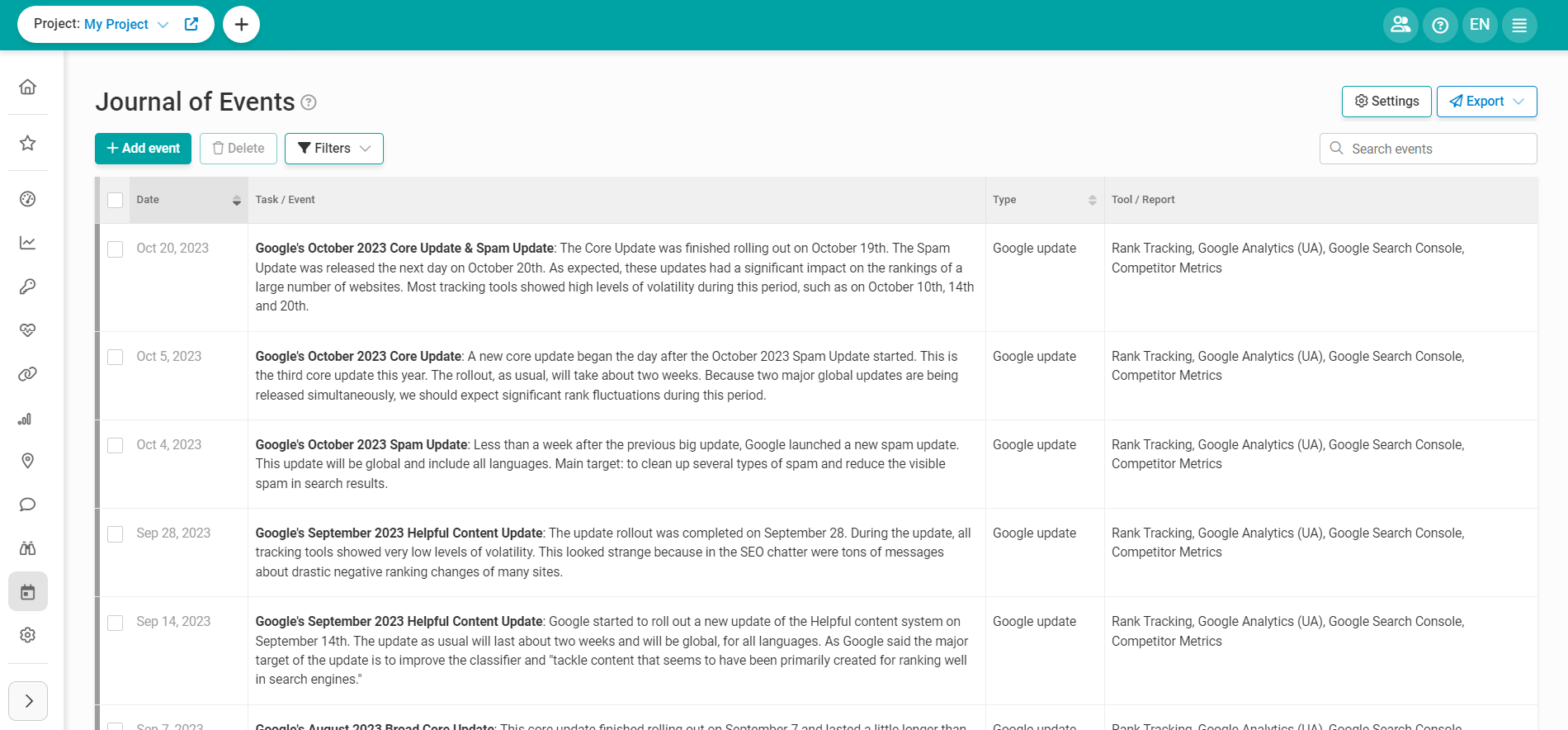This screenshot has width=1568, height=730.
Task: Click the help icon beside Journal of Events
Action: tap(309, 102)
